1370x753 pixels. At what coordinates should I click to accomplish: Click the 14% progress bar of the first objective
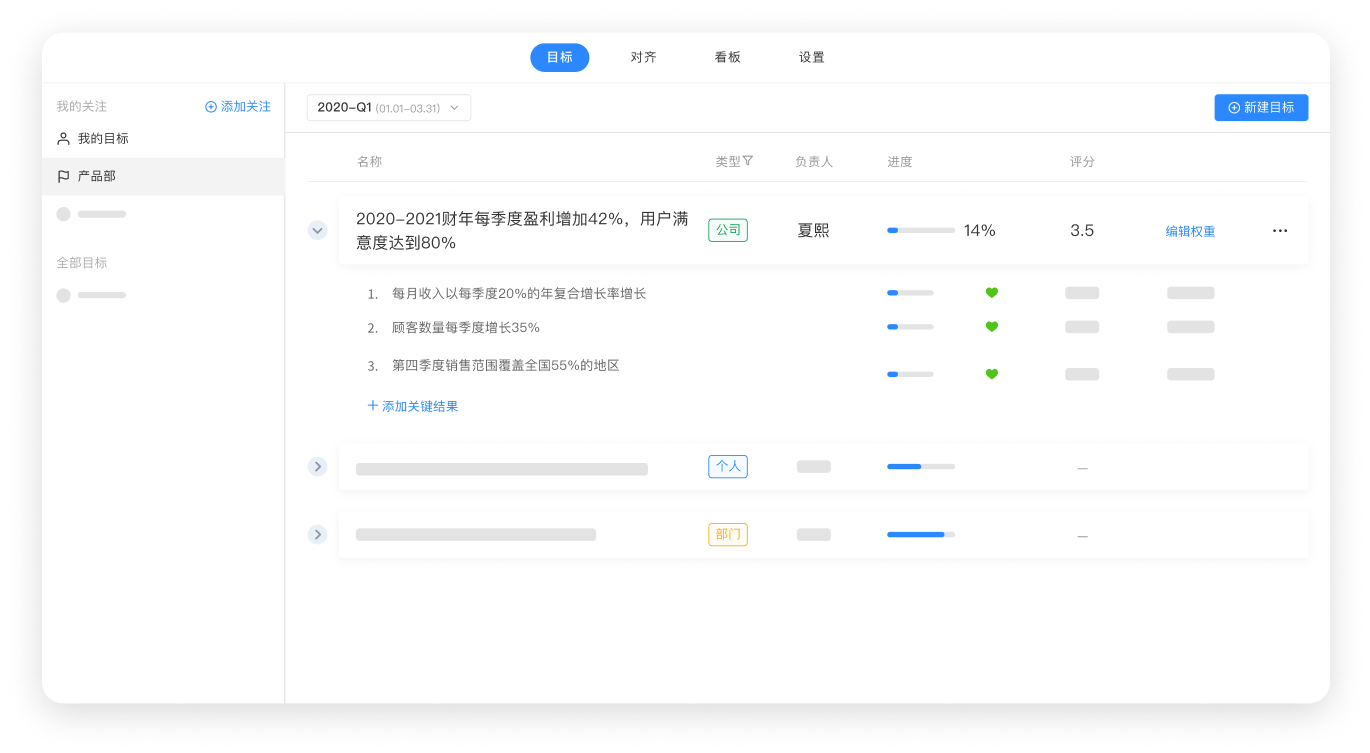click(920, 230)
